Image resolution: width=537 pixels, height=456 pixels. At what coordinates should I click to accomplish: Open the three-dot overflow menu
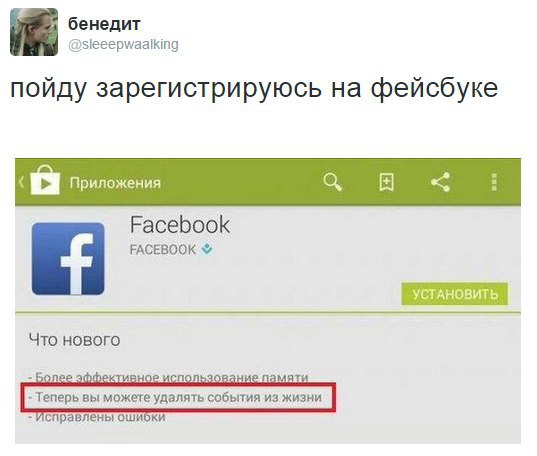(494, 182)
